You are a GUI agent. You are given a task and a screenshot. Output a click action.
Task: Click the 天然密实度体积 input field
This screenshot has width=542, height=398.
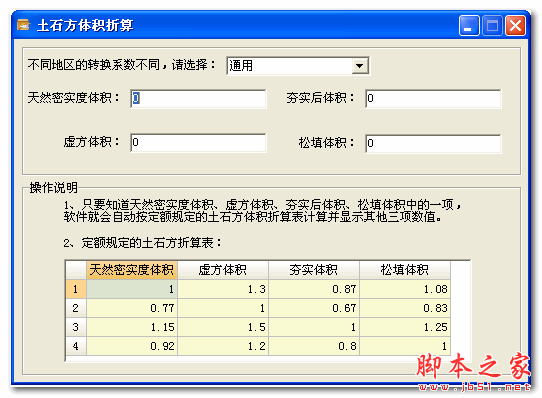(x=198, y=99)
